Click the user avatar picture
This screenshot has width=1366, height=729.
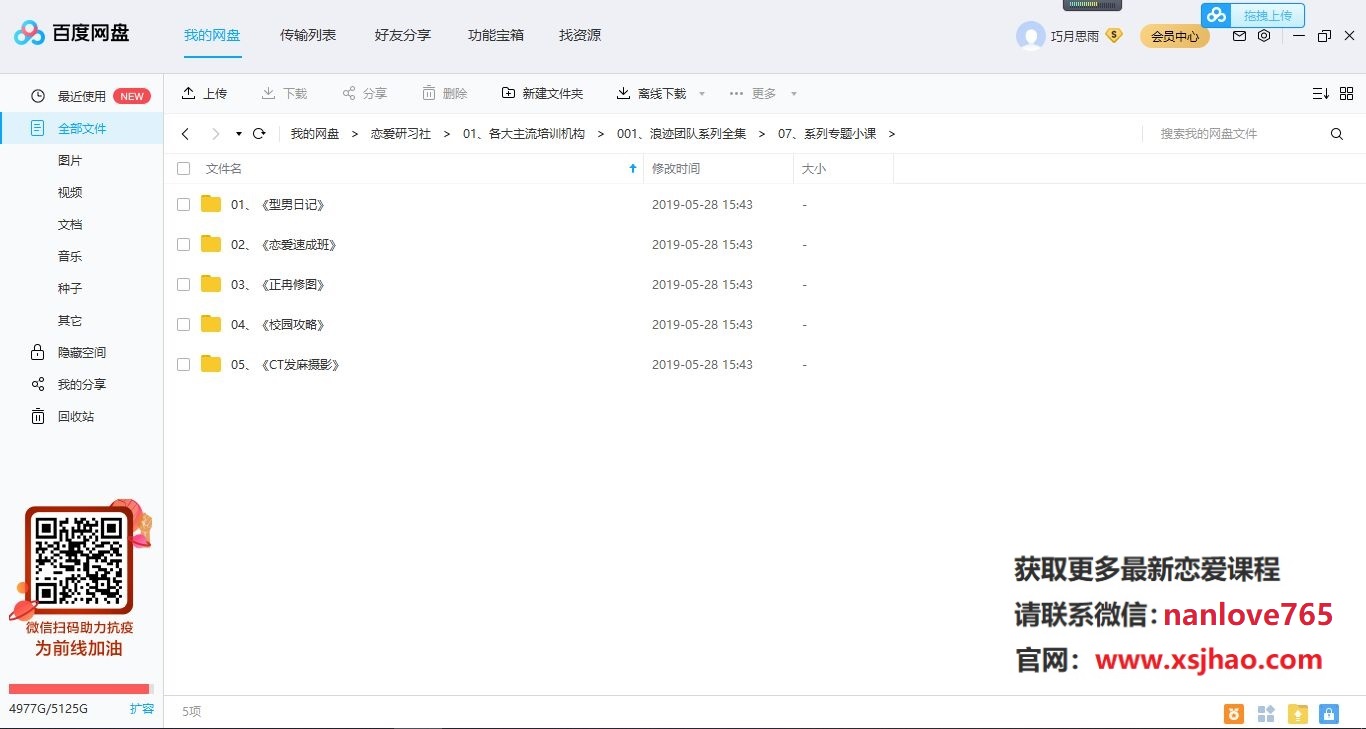[1030, 36]
